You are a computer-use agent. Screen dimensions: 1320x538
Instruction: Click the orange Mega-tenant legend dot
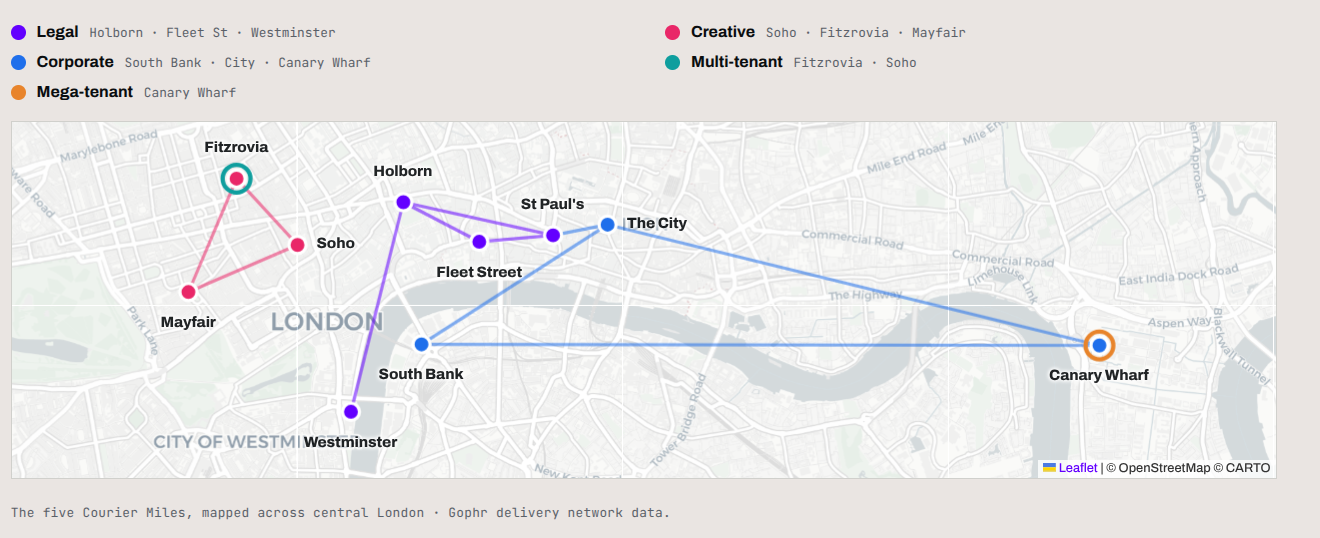[18, 92]
